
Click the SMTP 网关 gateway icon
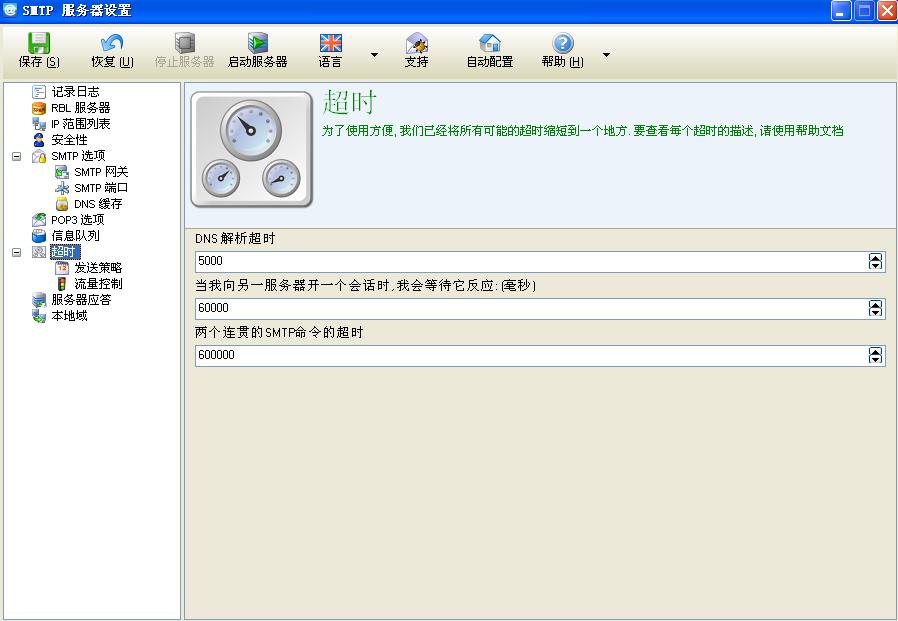62,172
